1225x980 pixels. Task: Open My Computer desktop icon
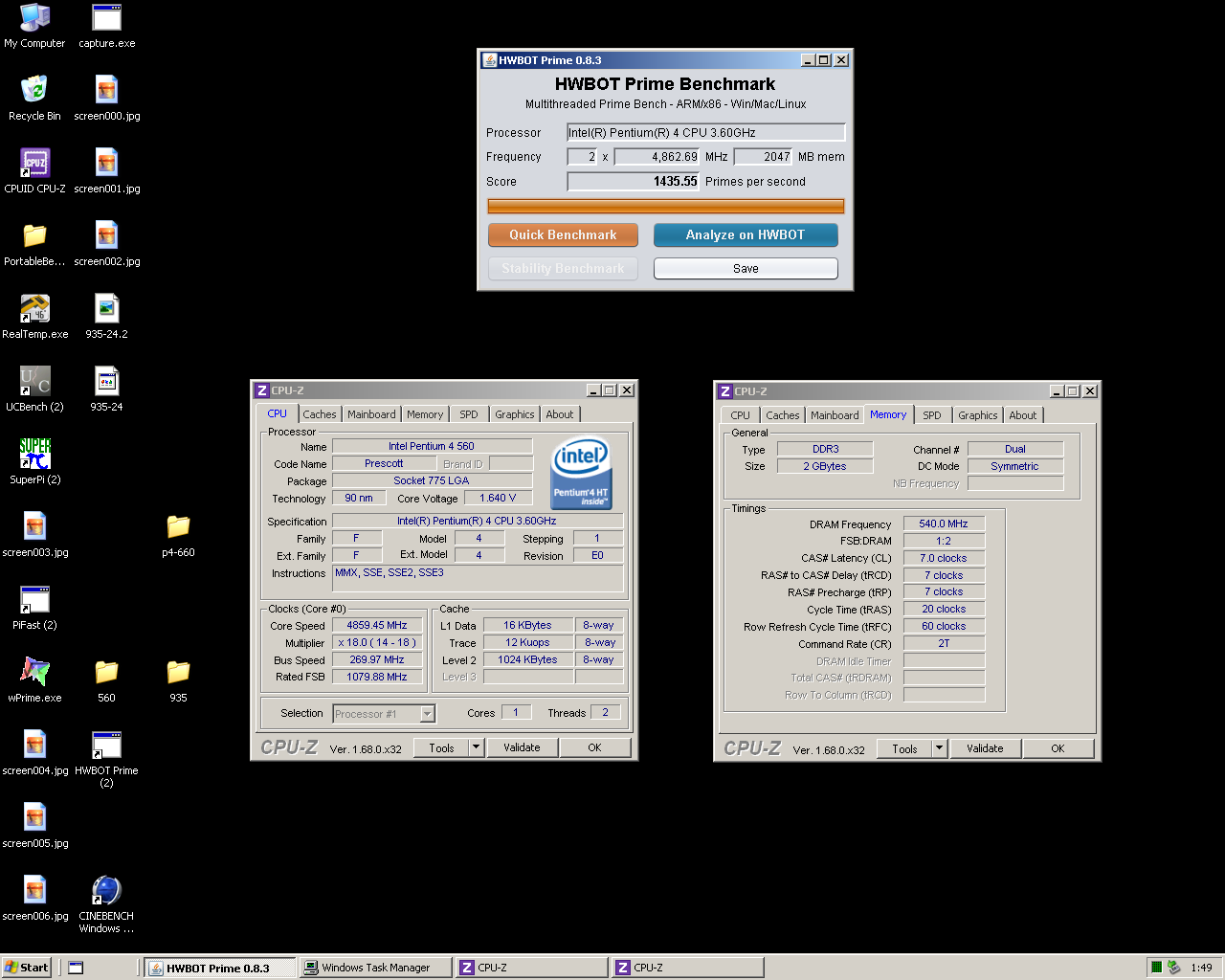point(34,26)
